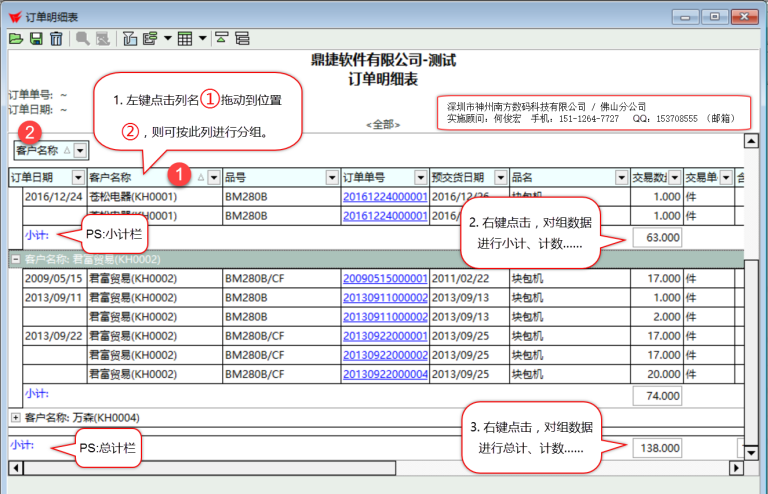Open order 20130911000002 with quantity 1.000
768x494 pixels.
click(385, 298)
